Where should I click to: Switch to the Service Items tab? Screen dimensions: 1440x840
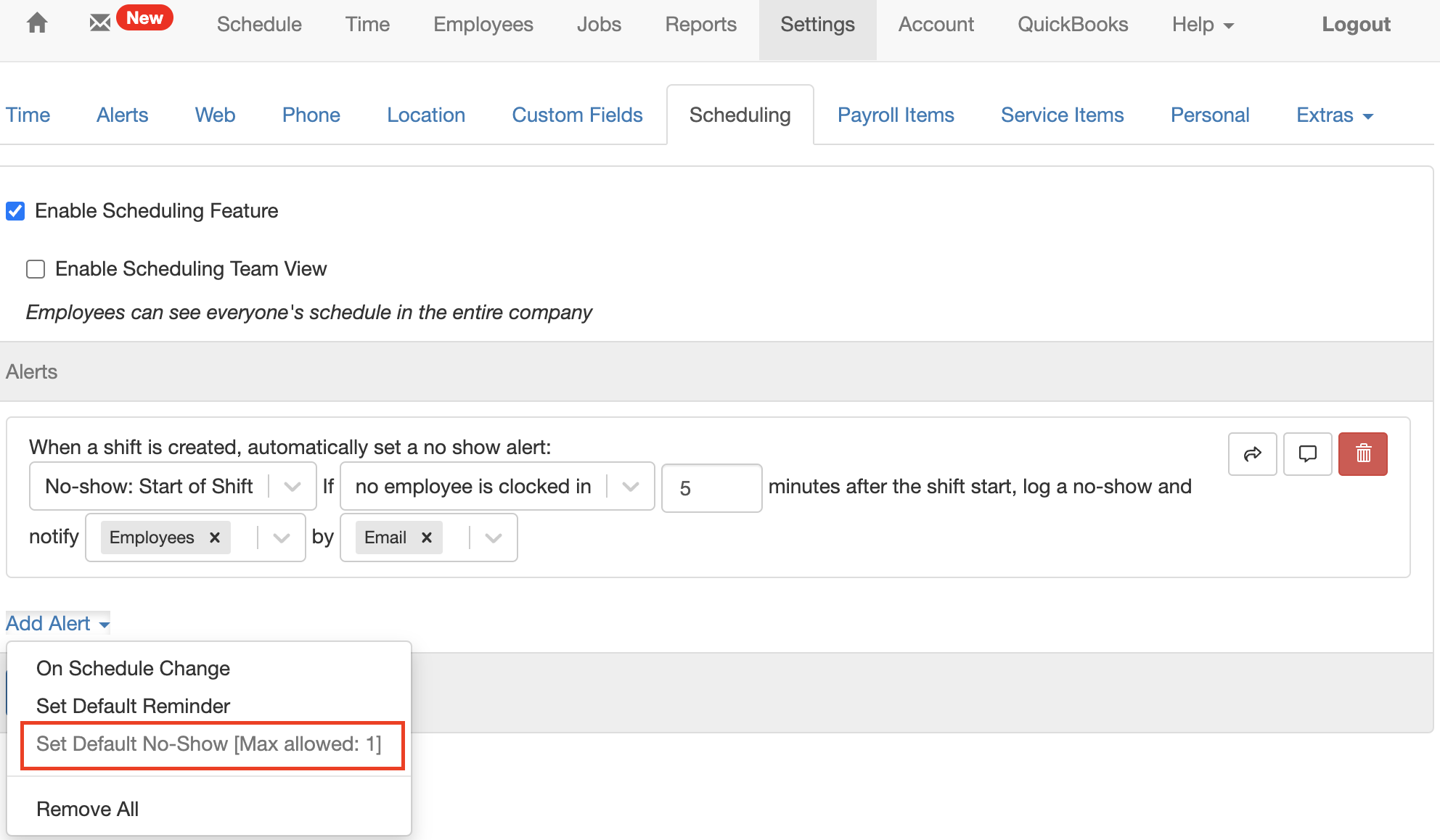coord(1062,115)
